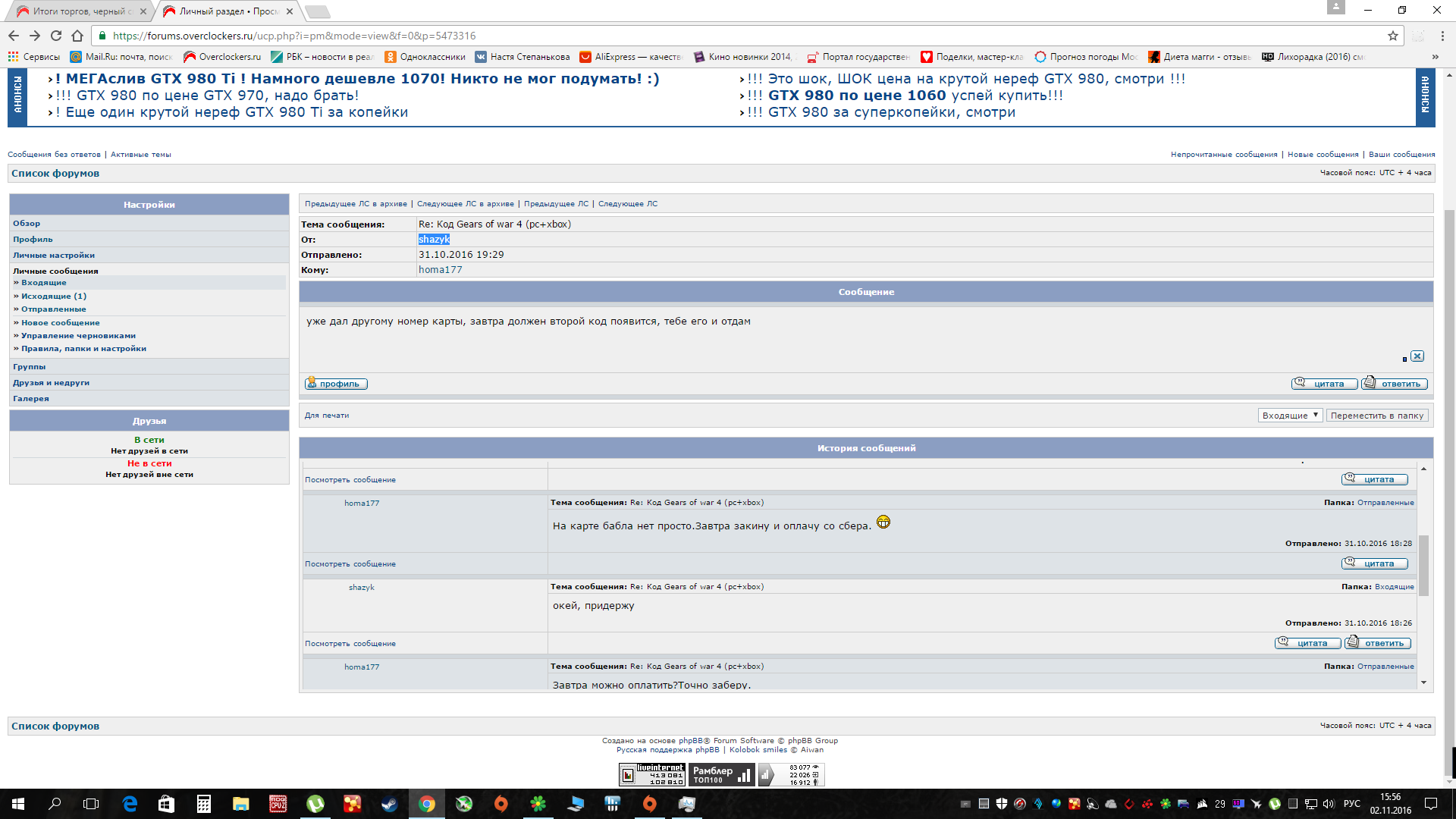The image size is (1456, 819).
Task: Expand the Входящие folder dropdown
Action: (x=1290, y=416)
